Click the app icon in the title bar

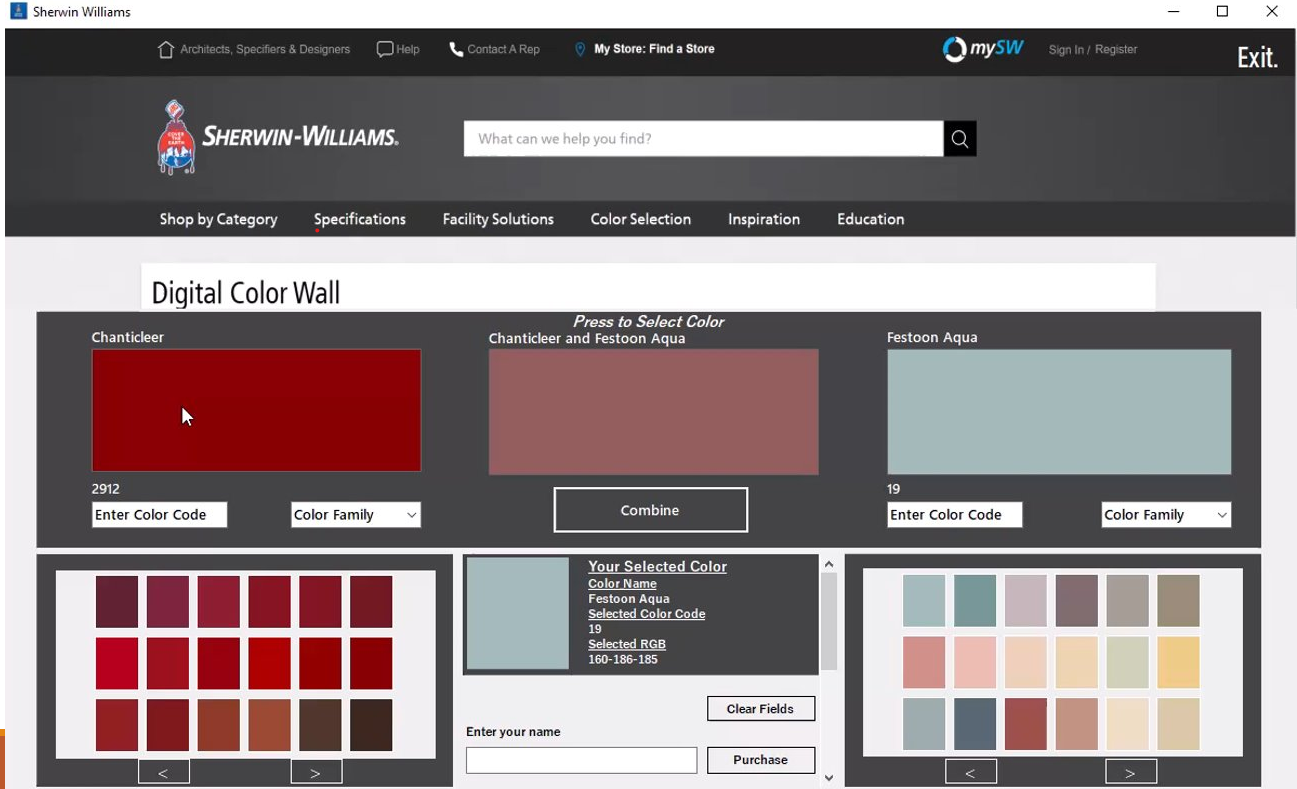(18, 12)
